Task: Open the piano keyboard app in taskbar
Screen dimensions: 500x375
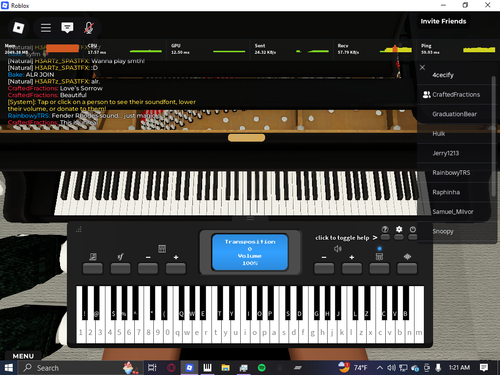Action: pyautogui.click(x=207, y=368)
